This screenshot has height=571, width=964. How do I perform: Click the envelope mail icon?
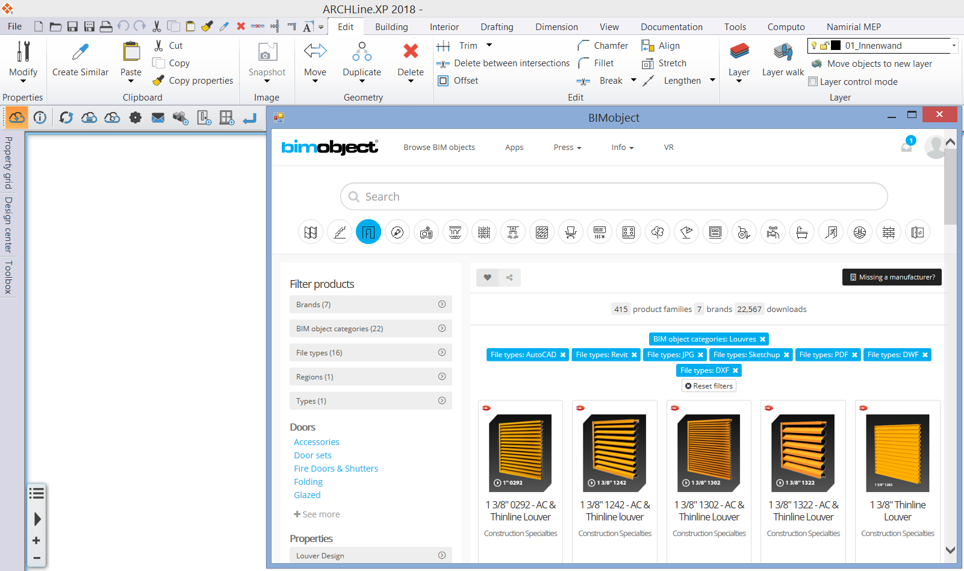pyautogui.click(x=158, y=117)
